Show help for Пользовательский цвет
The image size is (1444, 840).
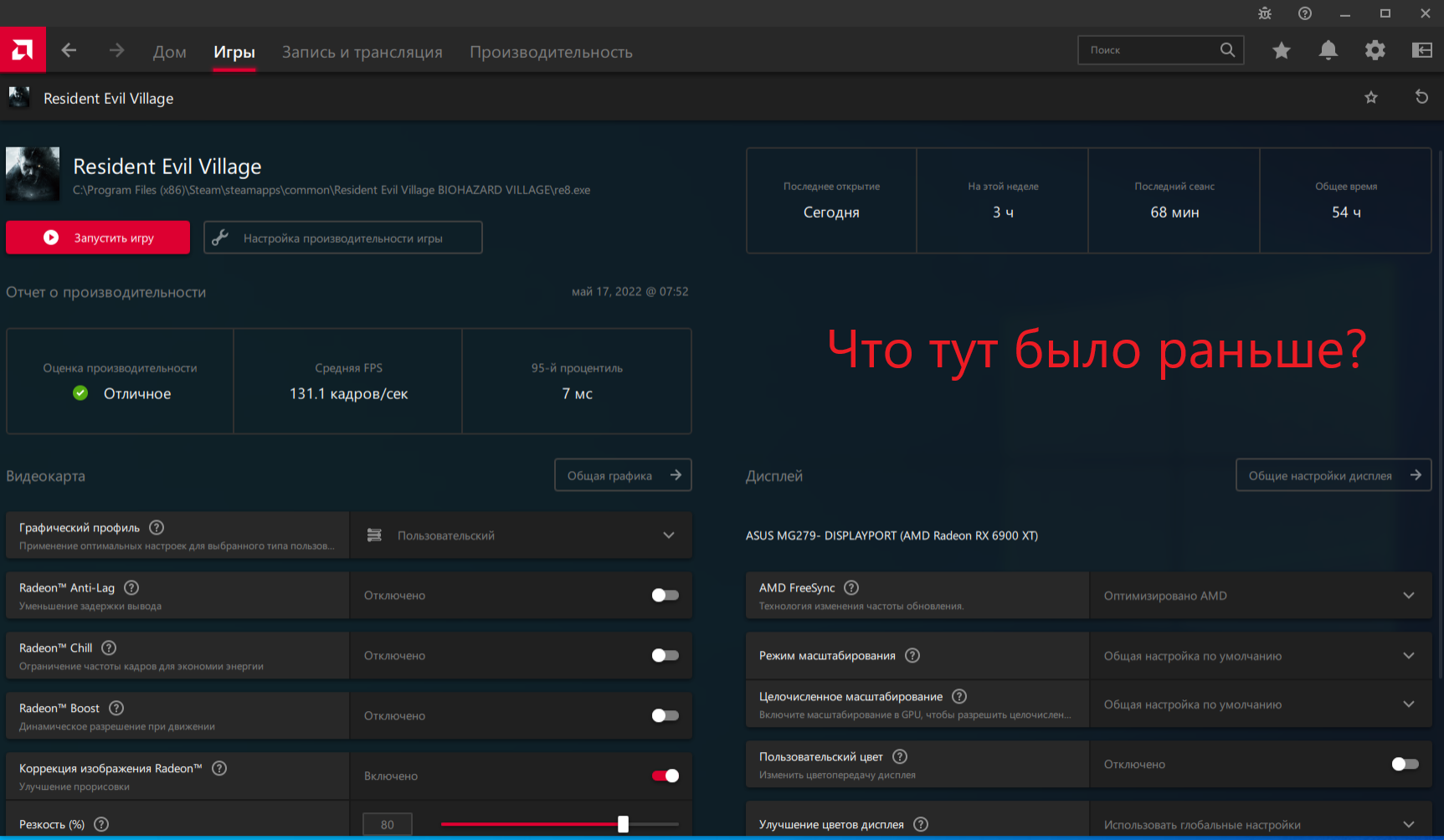pos(900,756)
